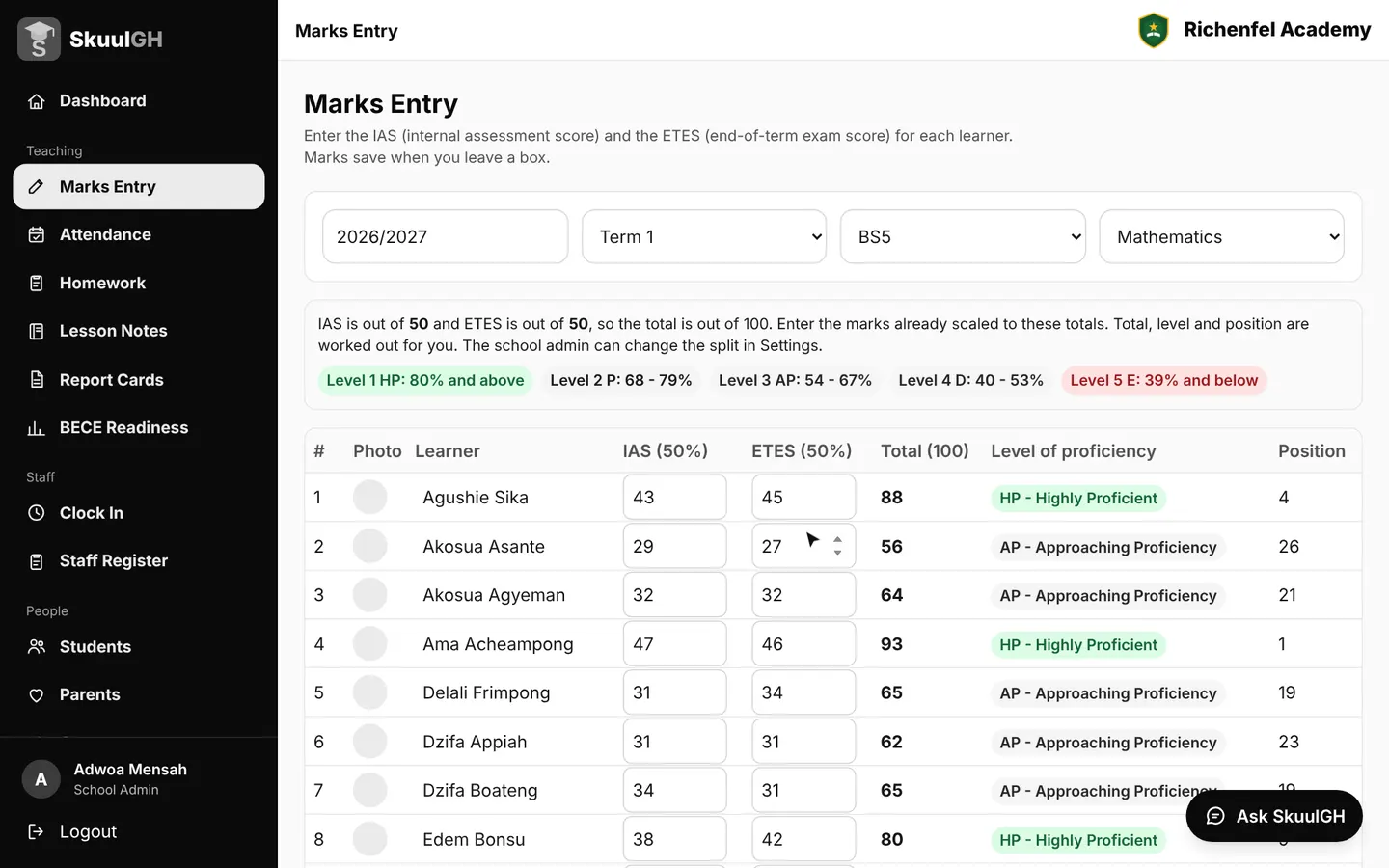Click the Logout arrow icon
This screenshot has height=868, width=1389.
point(37,831)
